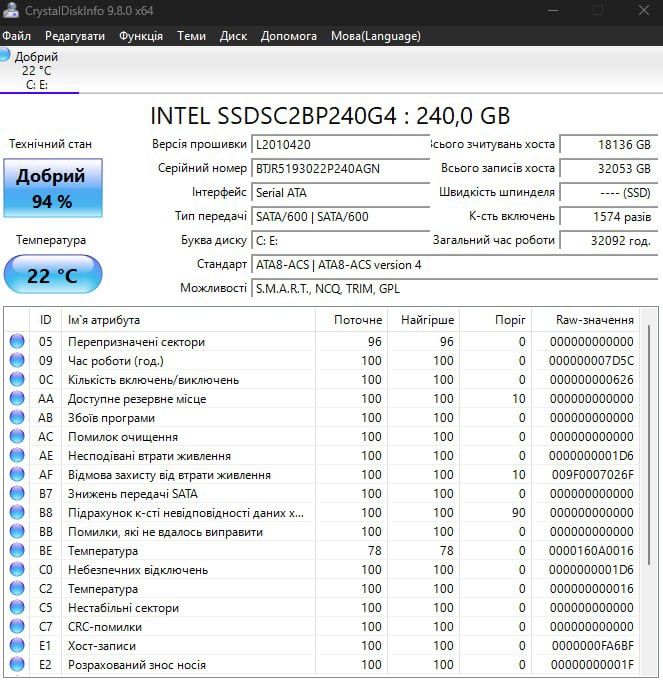Click status icon for attribute B8

[17, 513]
